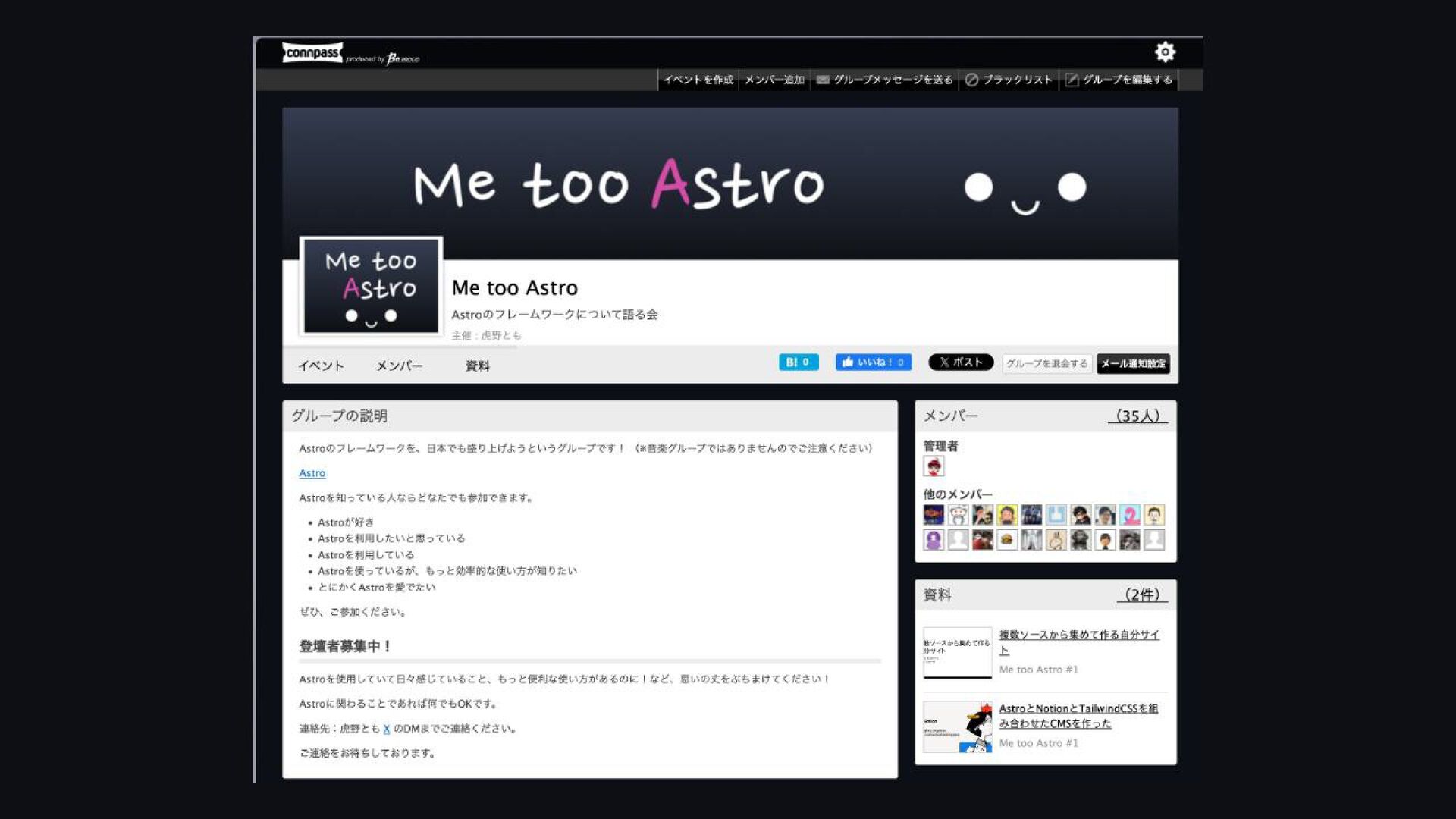Click the Me too Astro group logo thumbnail

click(x=371, y=285)
